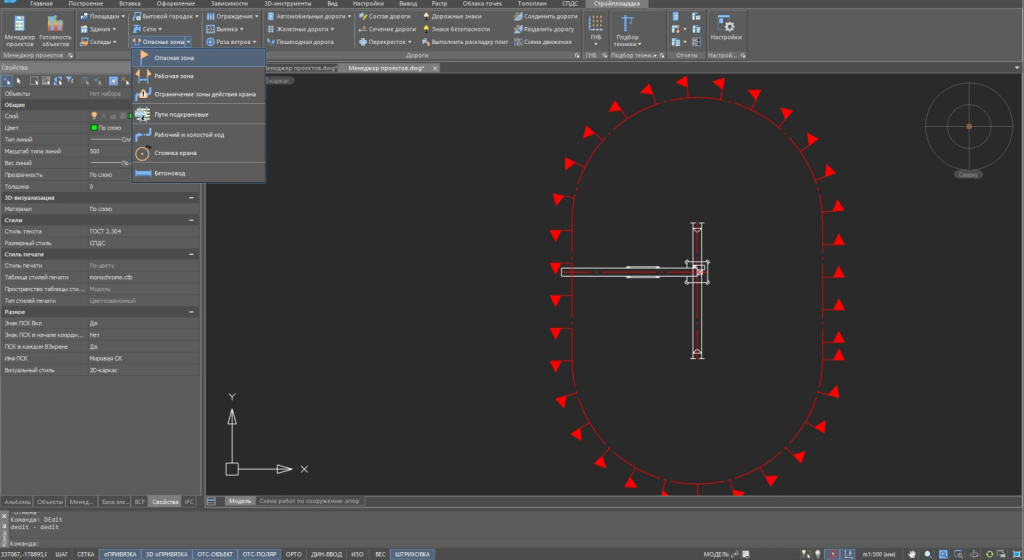Toggle СЕТКА grid display in status bar

[x=86, y=553]
